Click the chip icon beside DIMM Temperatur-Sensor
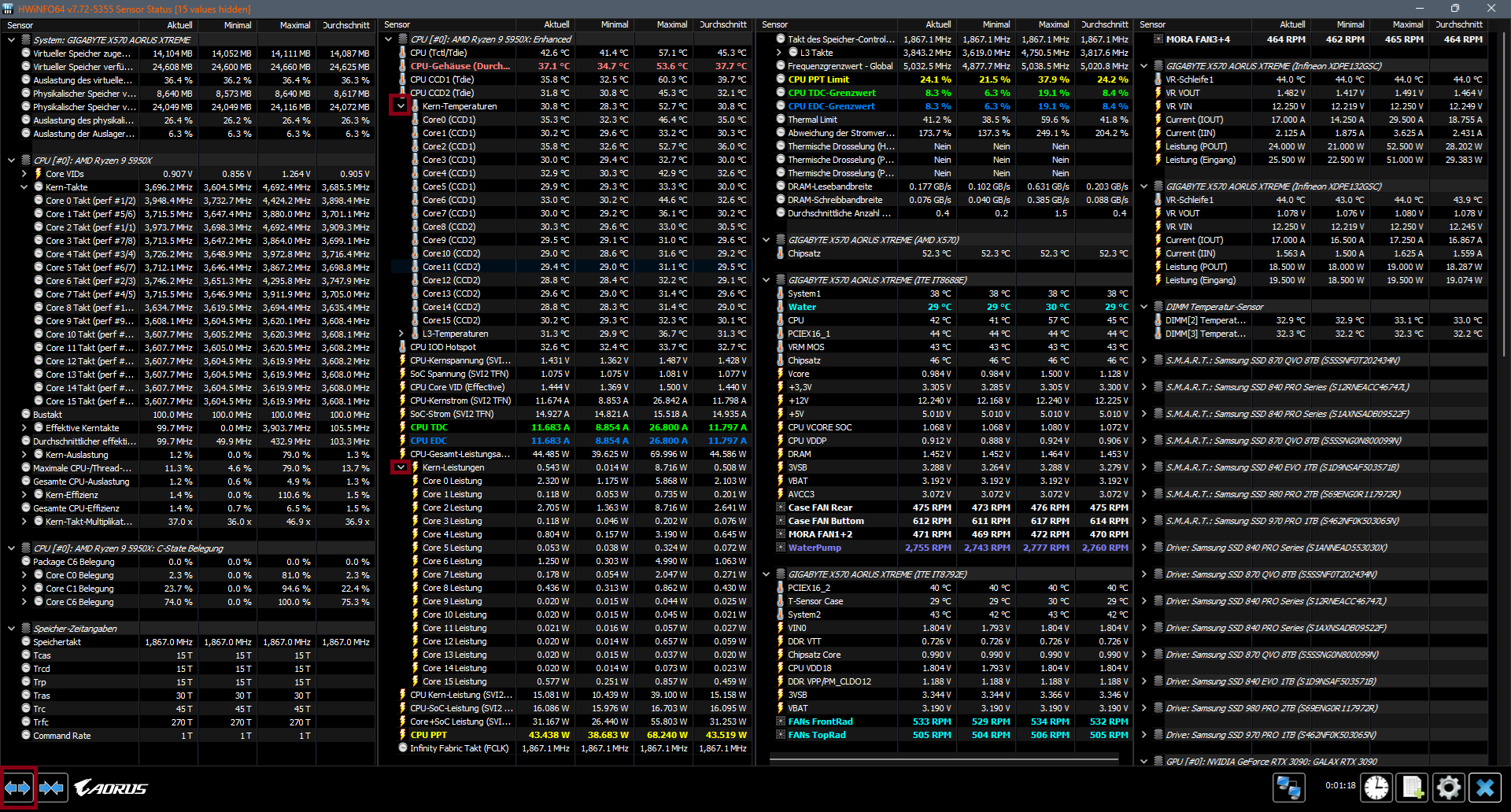 tap(1158, 307)
